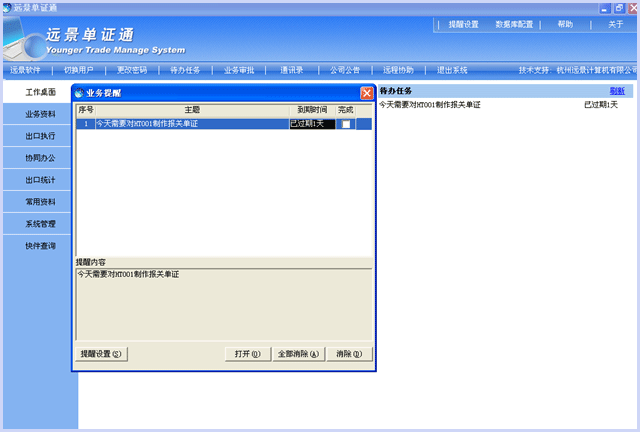Select 协同办公 sidebar tab

click(x=37, y=158)
